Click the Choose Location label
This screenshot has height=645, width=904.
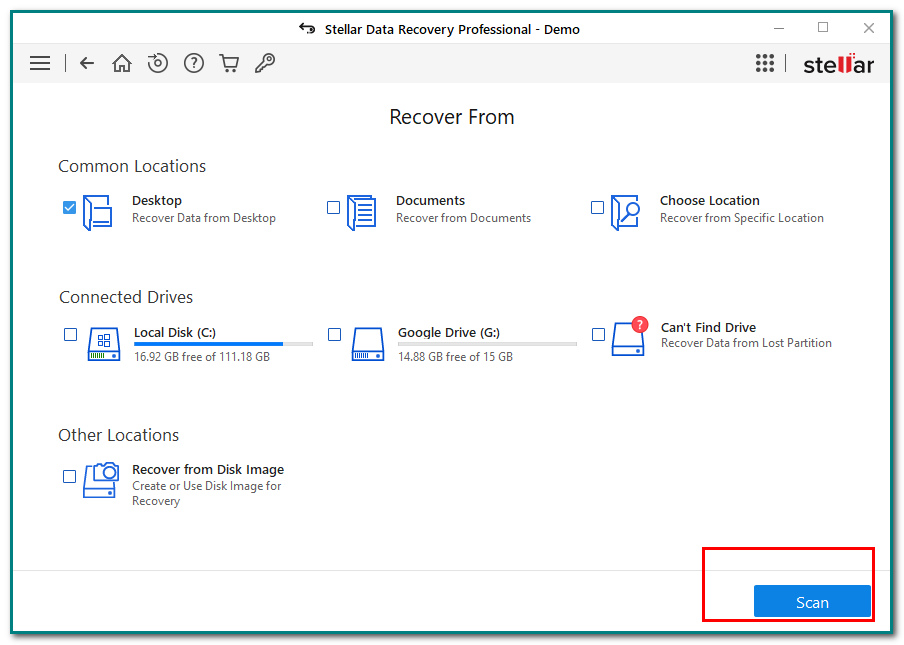click(710, 201)
